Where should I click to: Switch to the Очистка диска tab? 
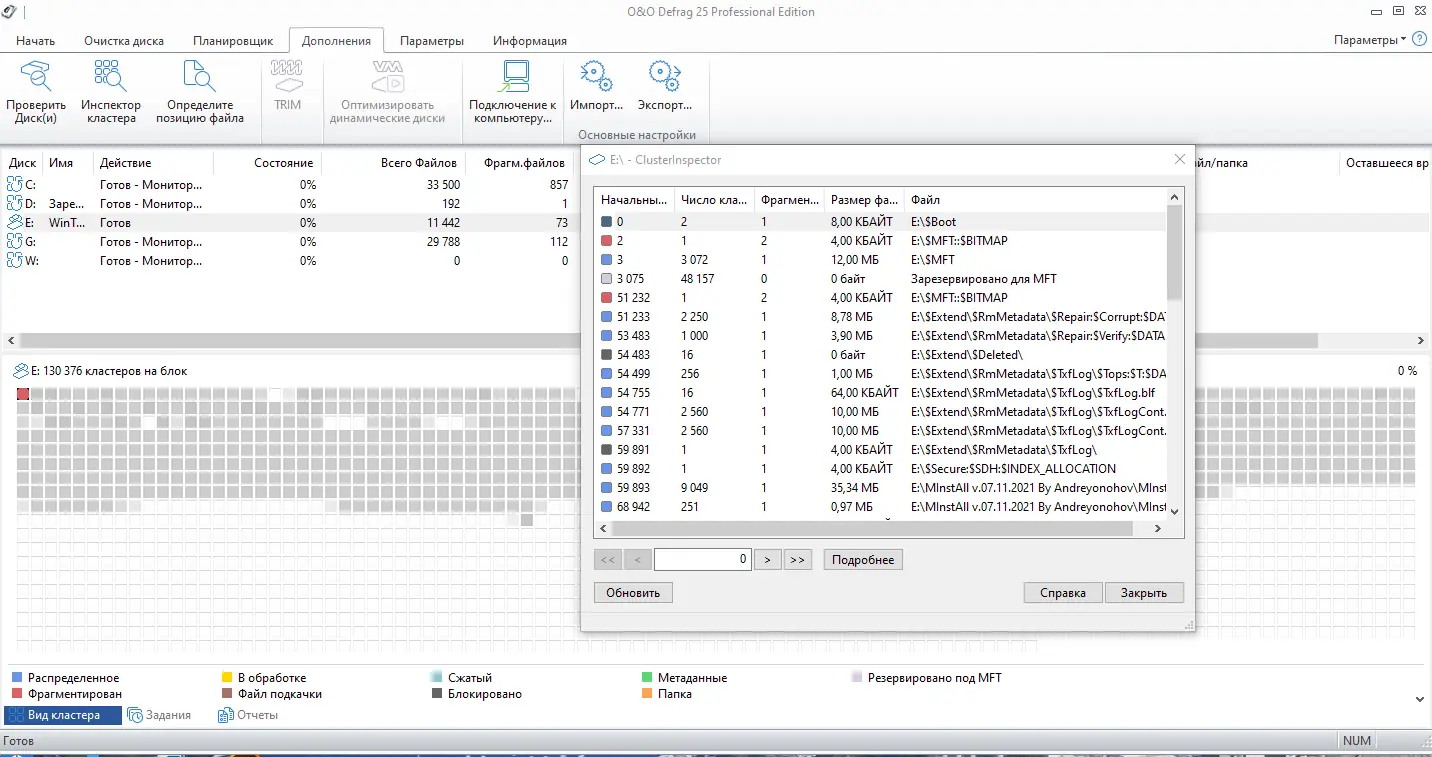point(124,41)
